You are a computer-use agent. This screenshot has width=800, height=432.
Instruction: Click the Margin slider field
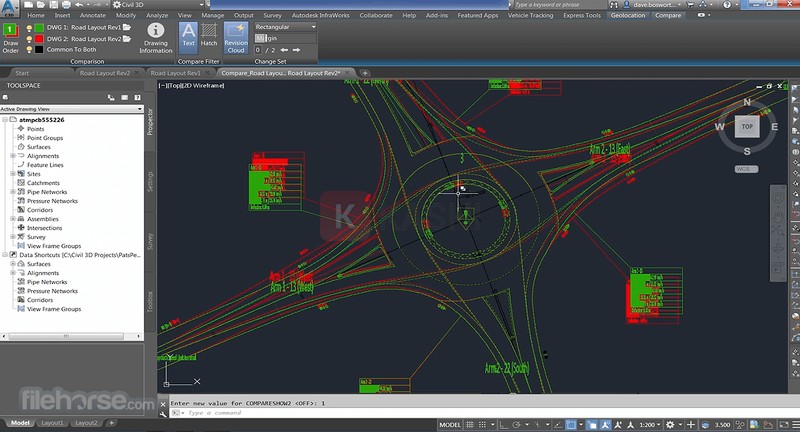point(285,38)
